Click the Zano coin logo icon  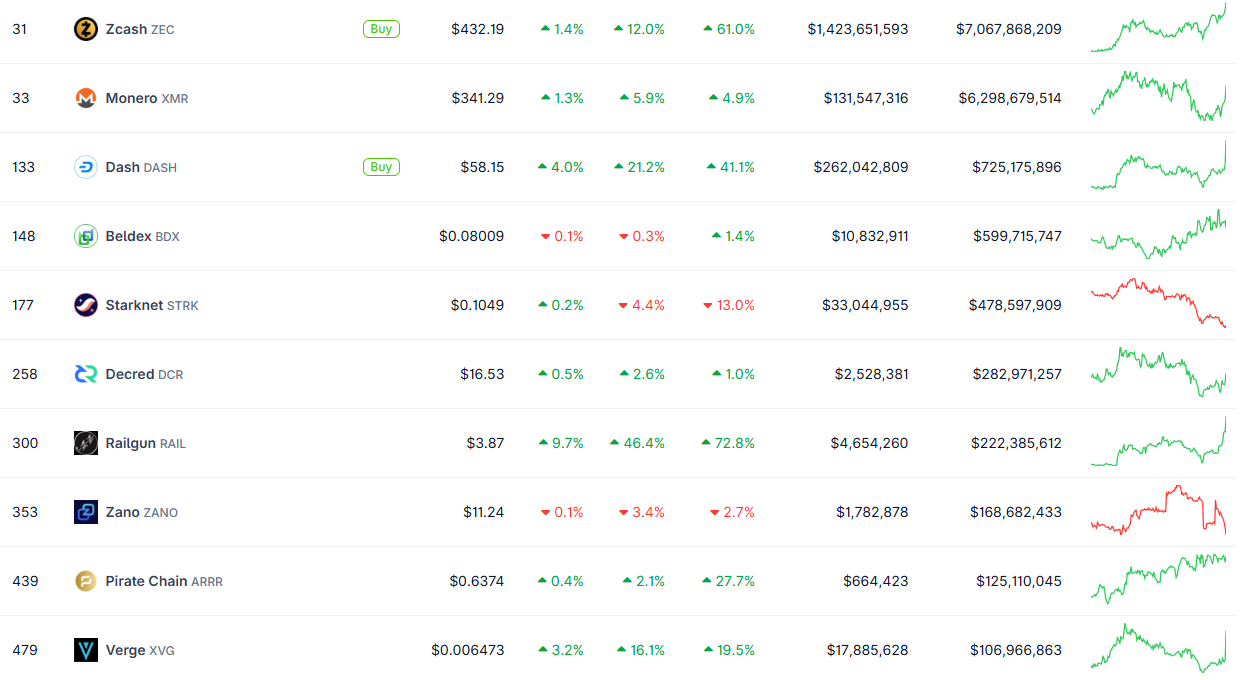tap(86, 512)
